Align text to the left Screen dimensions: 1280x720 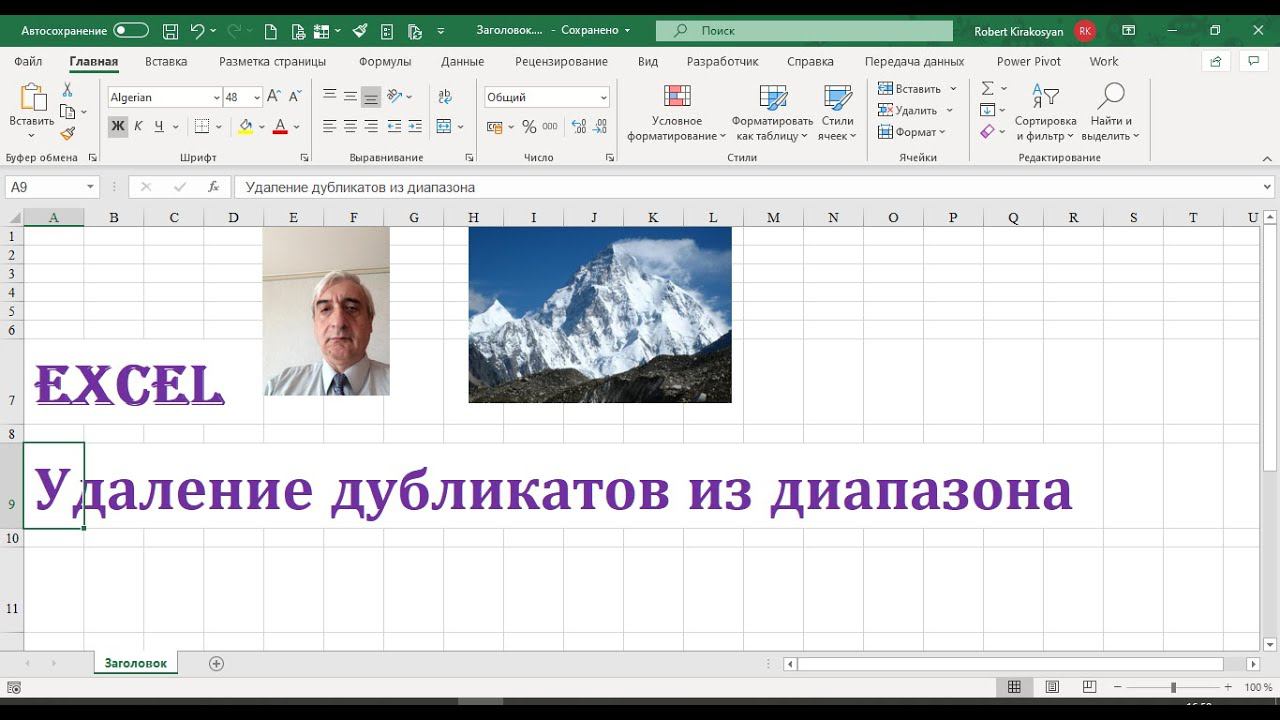pyautogui.click(x=329, y=126)
